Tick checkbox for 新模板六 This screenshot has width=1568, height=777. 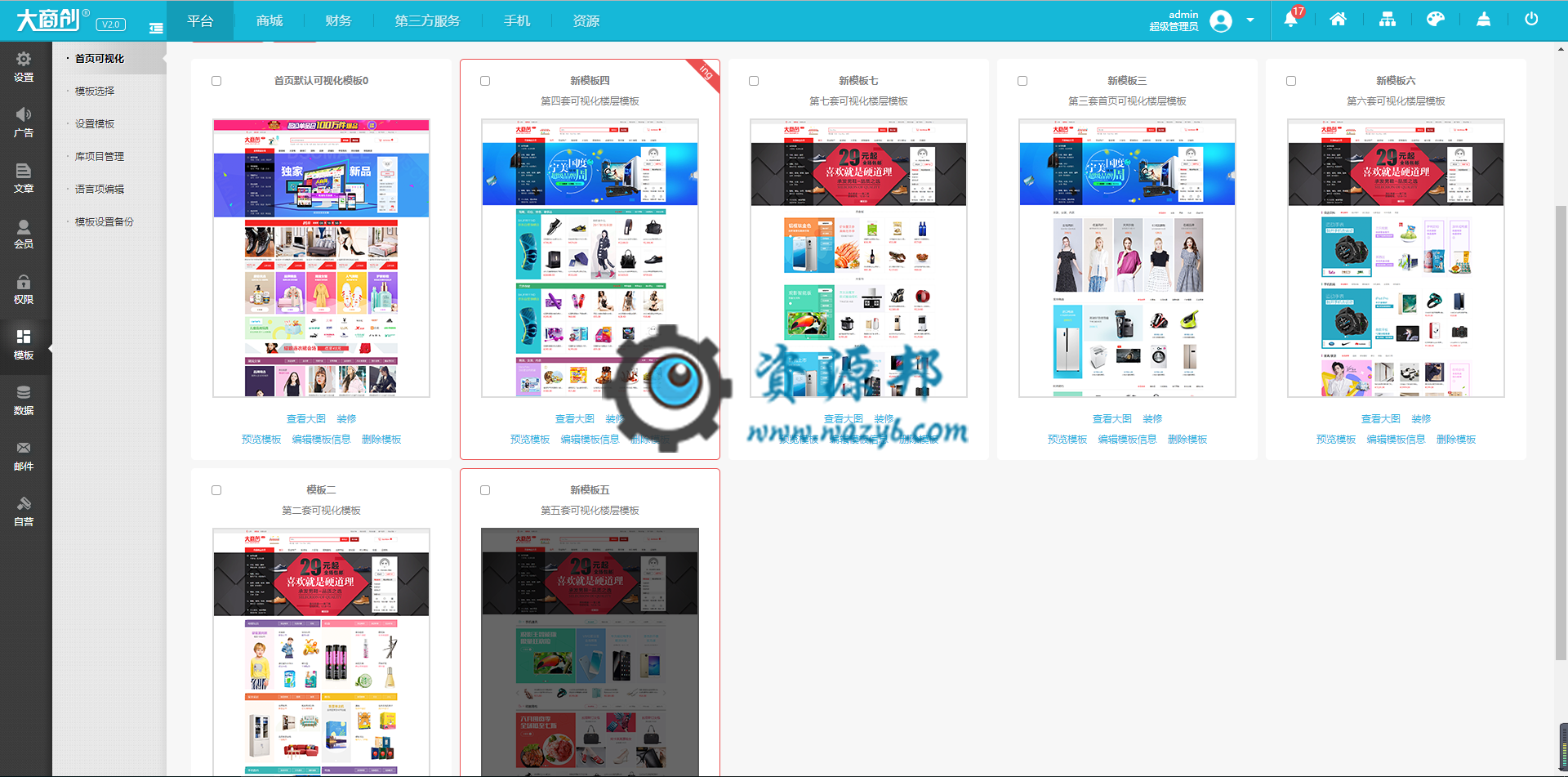1291,81
